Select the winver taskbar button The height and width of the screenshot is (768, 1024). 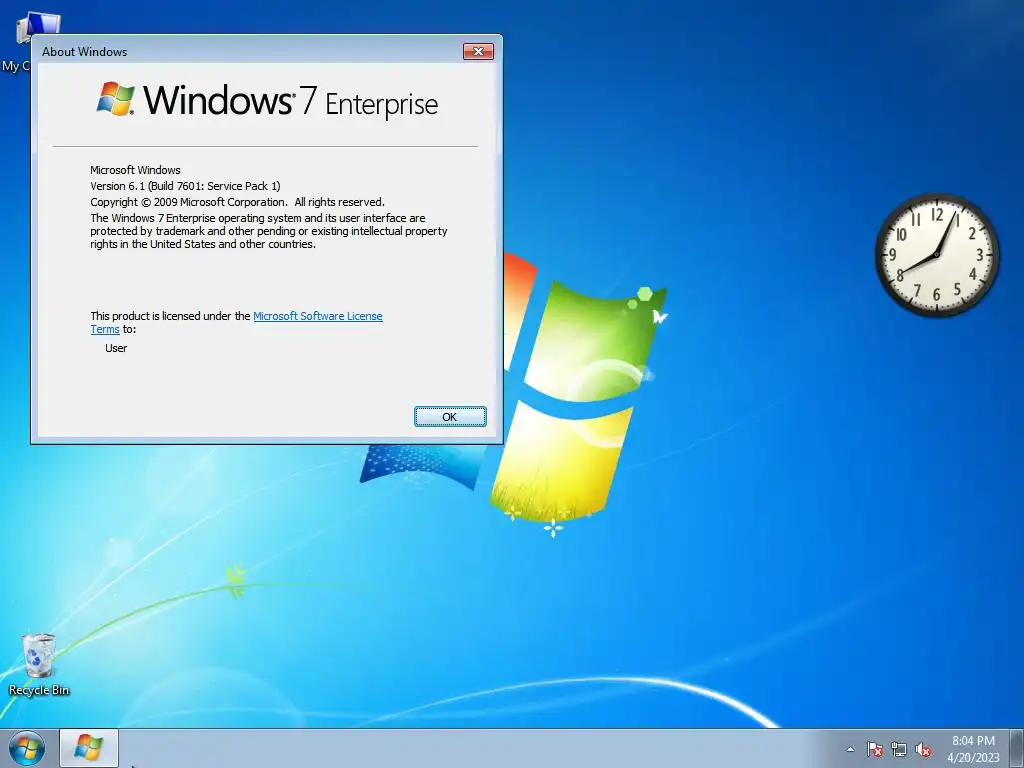tap(89, 748)
